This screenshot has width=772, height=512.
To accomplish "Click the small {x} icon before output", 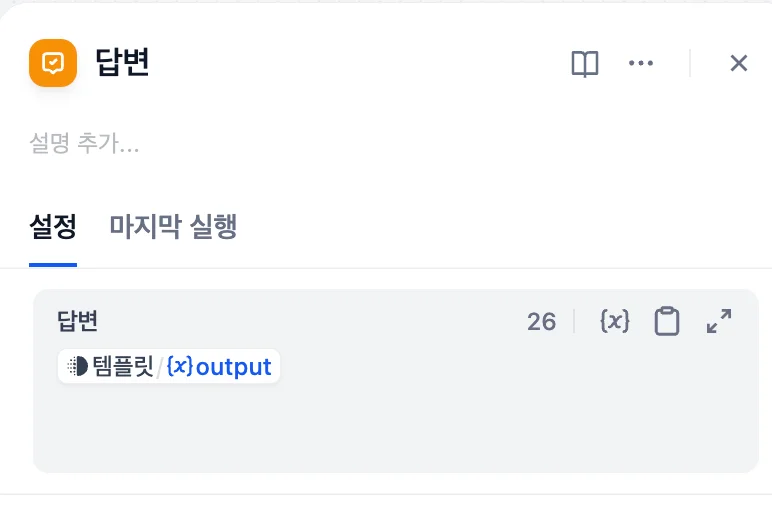I will pyautogui.click(x=180, y=367).
